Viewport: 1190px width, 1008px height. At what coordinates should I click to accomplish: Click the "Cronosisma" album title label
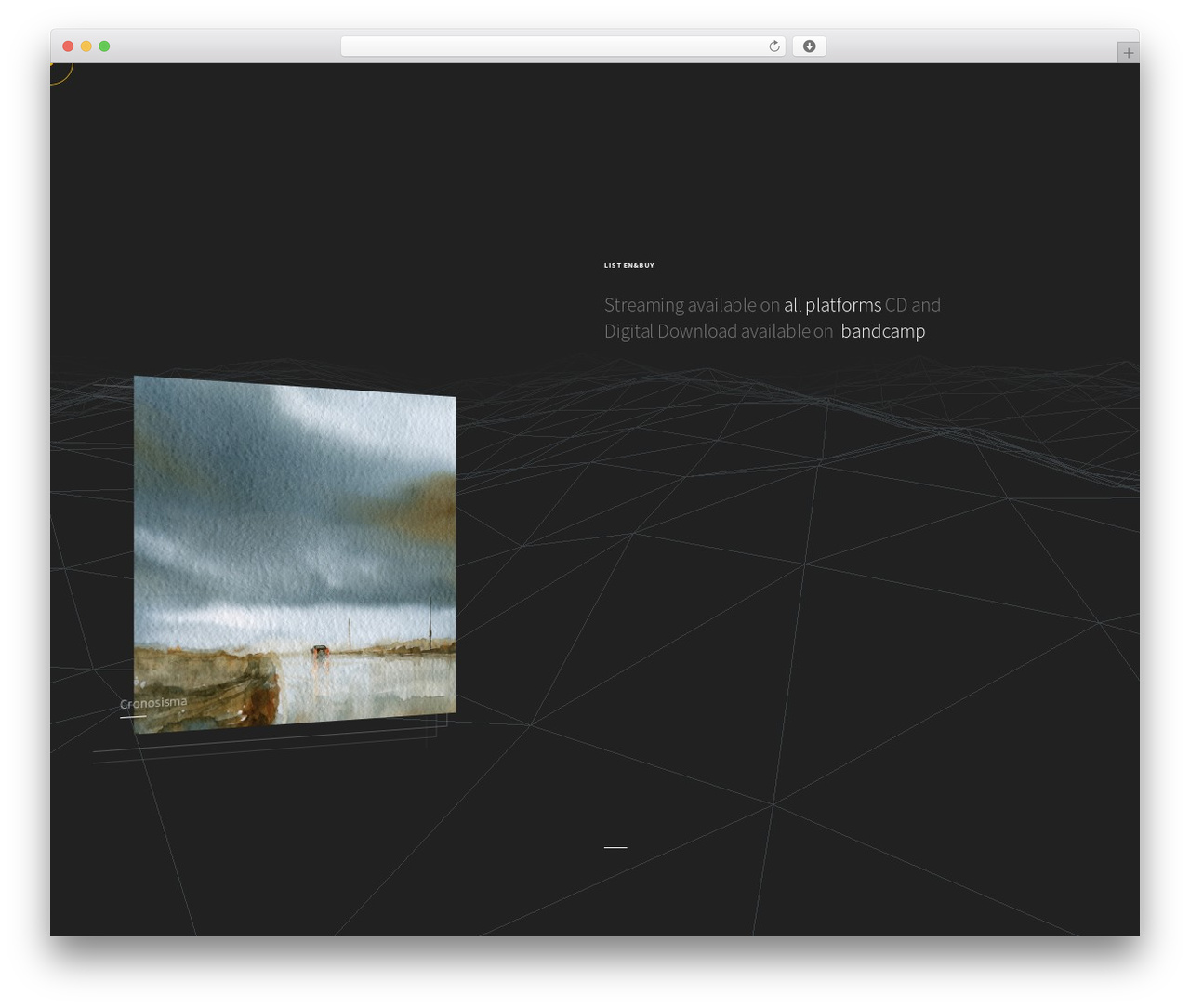coord(153,703)
